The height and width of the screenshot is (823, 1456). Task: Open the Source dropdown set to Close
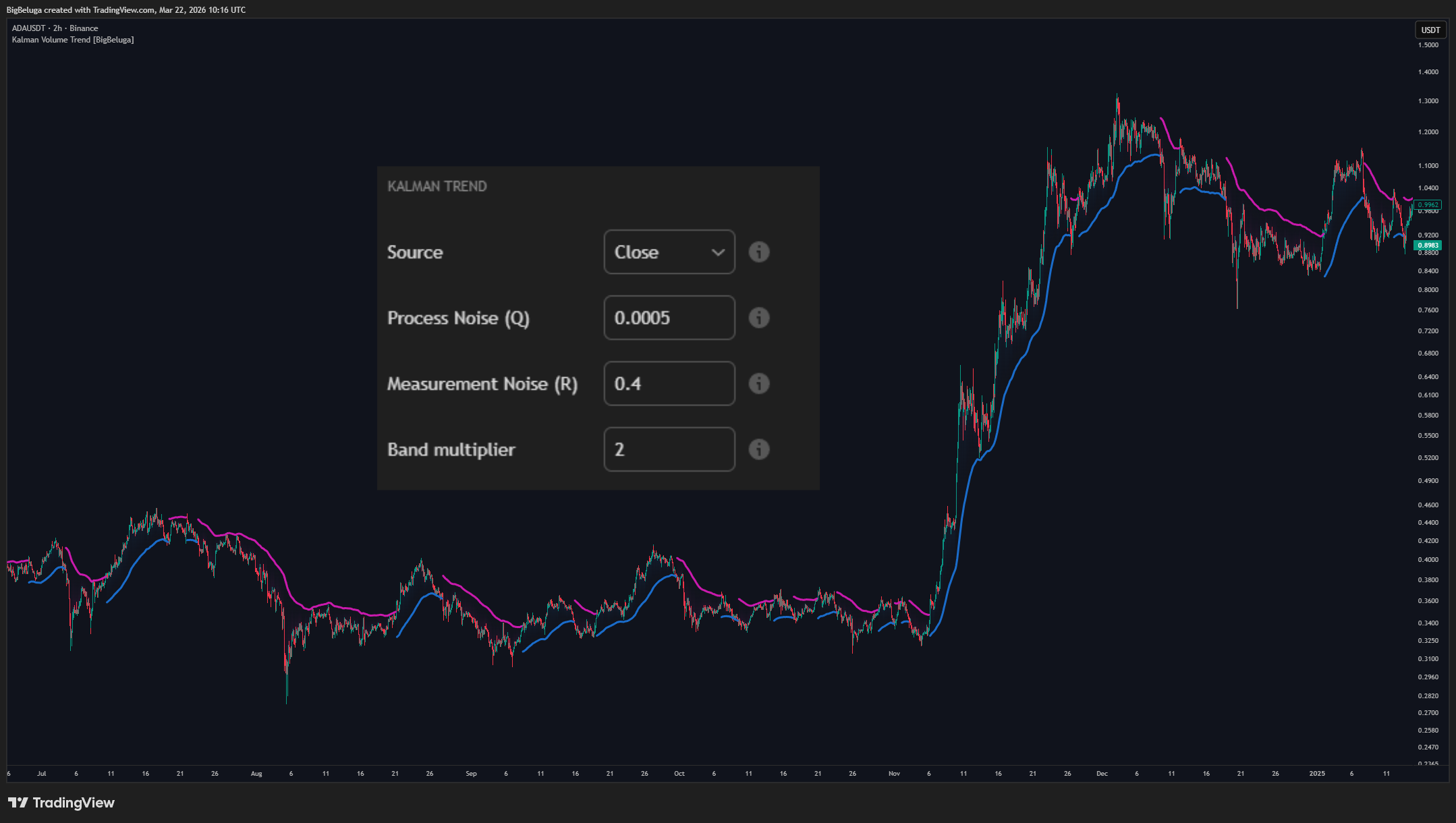(669, 252)
